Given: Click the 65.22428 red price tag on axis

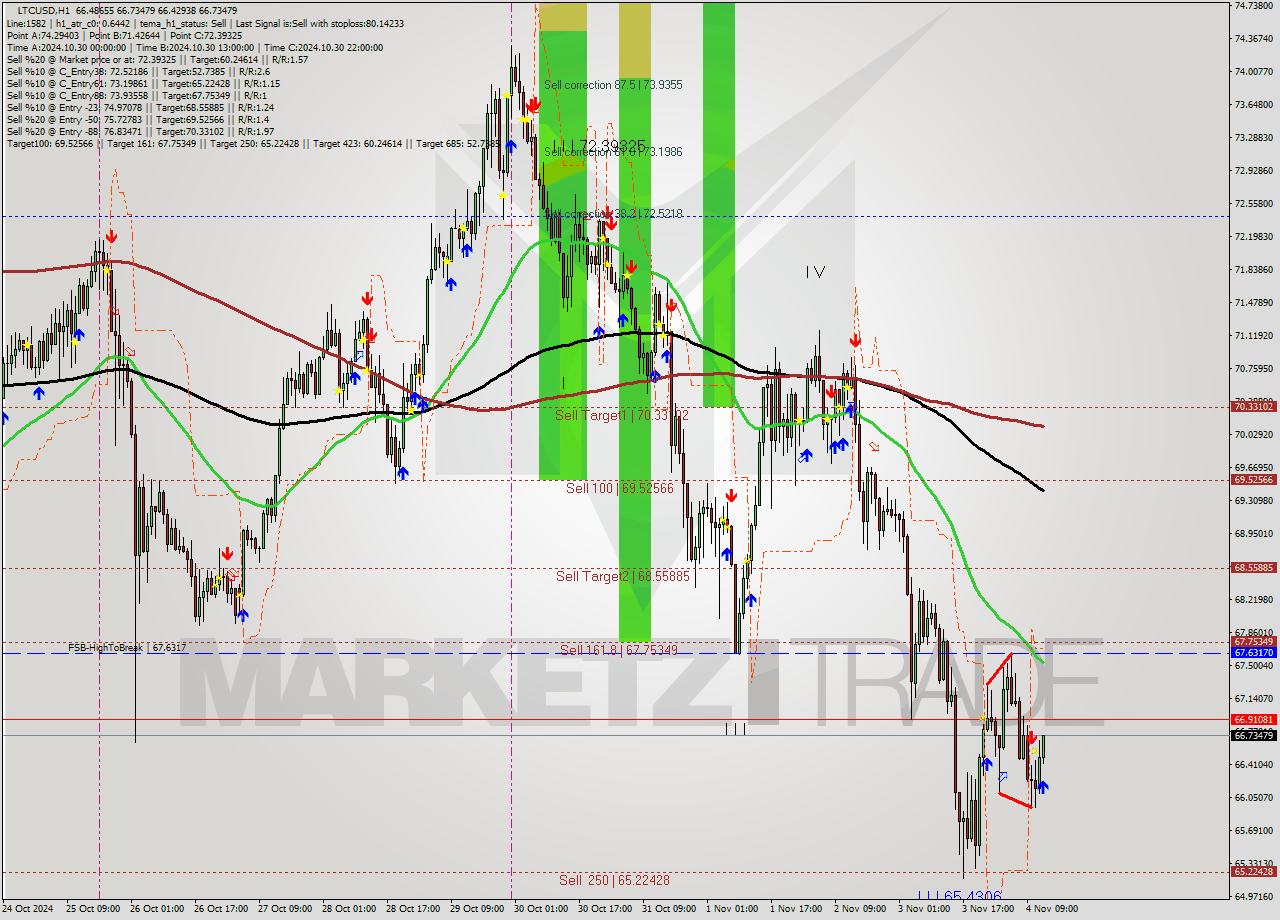Looking at the screenshot, I should click(x=1253, y=872).
